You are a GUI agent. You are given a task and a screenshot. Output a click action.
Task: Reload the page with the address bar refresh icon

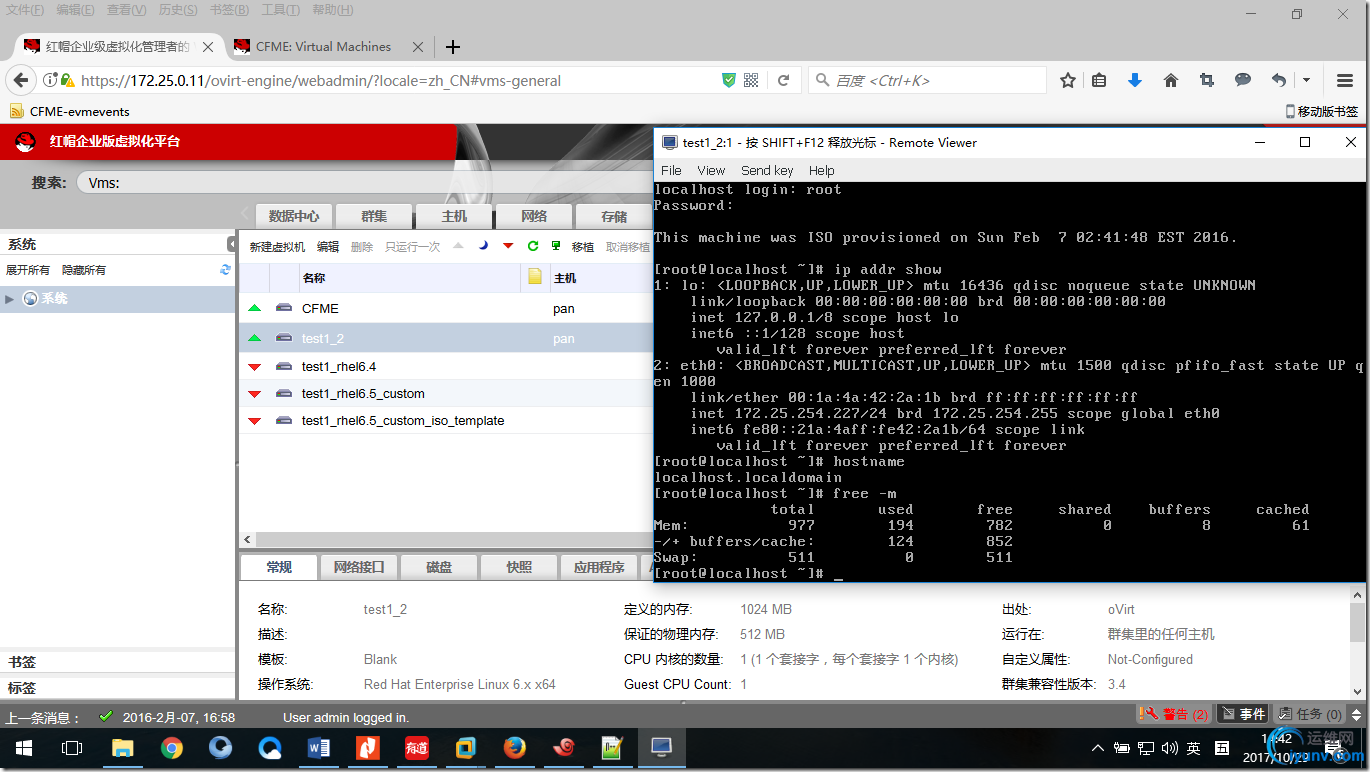pos(784,80)
